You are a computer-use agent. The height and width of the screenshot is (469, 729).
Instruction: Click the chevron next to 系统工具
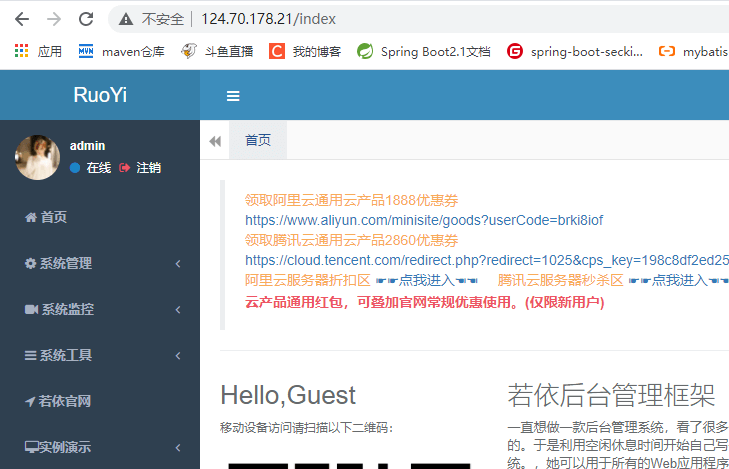(178, 356)
